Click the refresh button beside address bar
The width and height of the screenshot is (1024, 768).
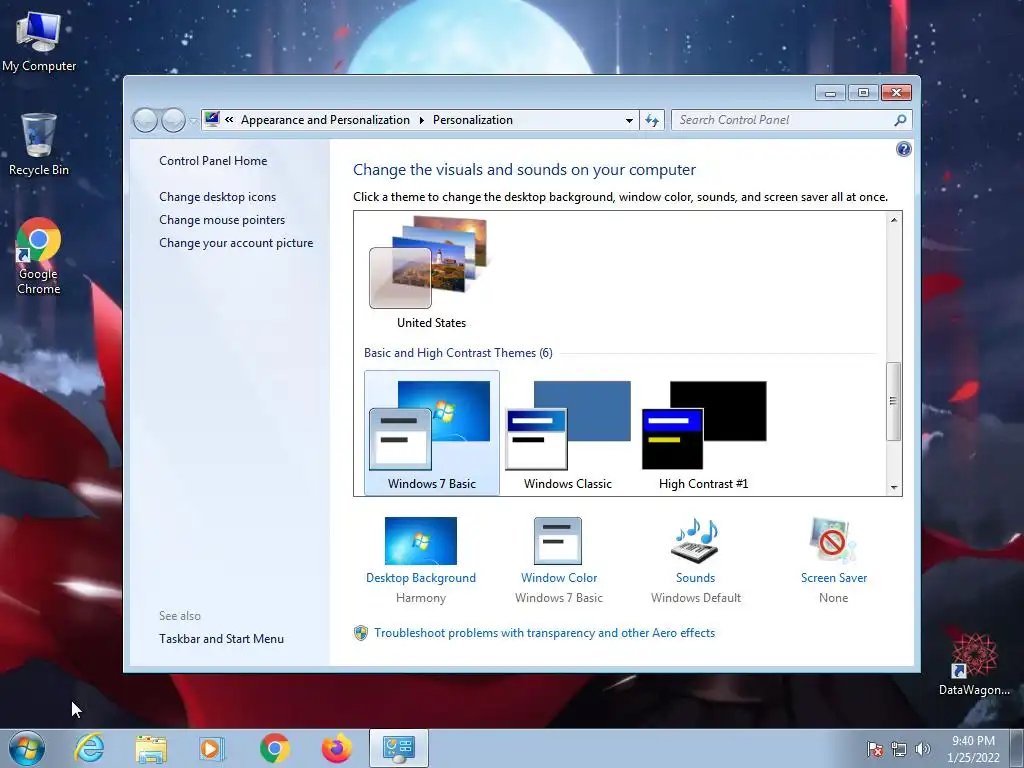pos(652,120)
